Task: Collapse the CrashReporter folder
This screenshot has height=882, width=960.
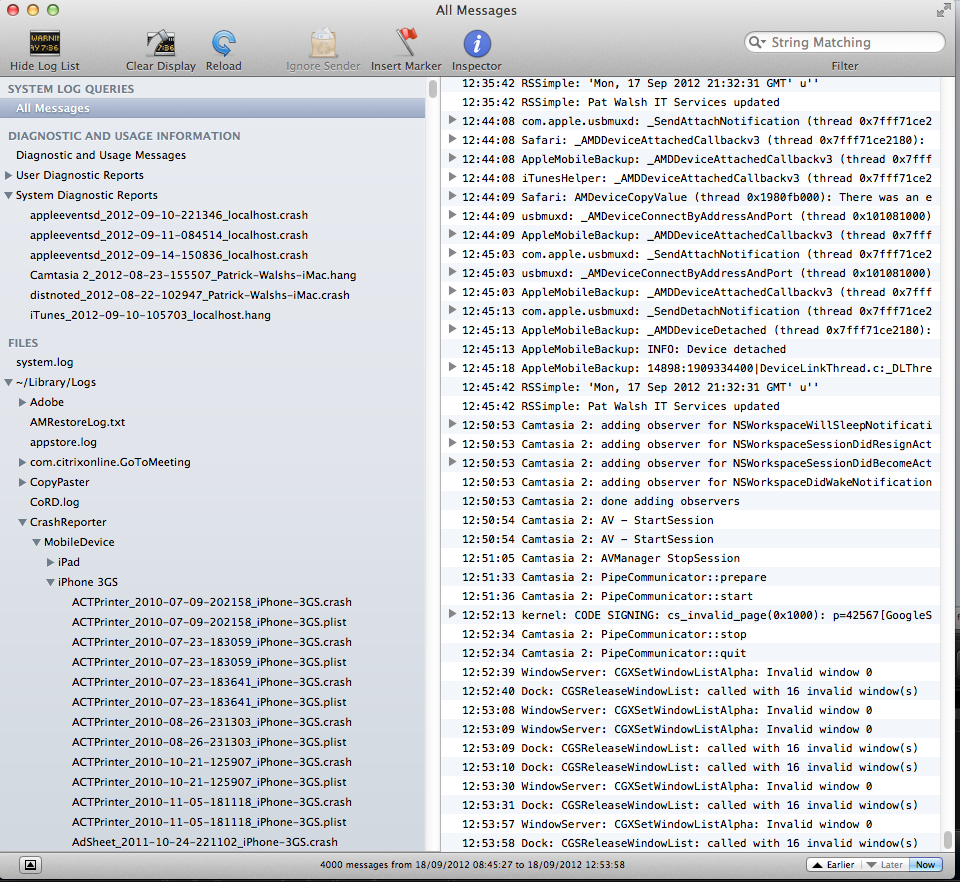Action: point(23,522)
